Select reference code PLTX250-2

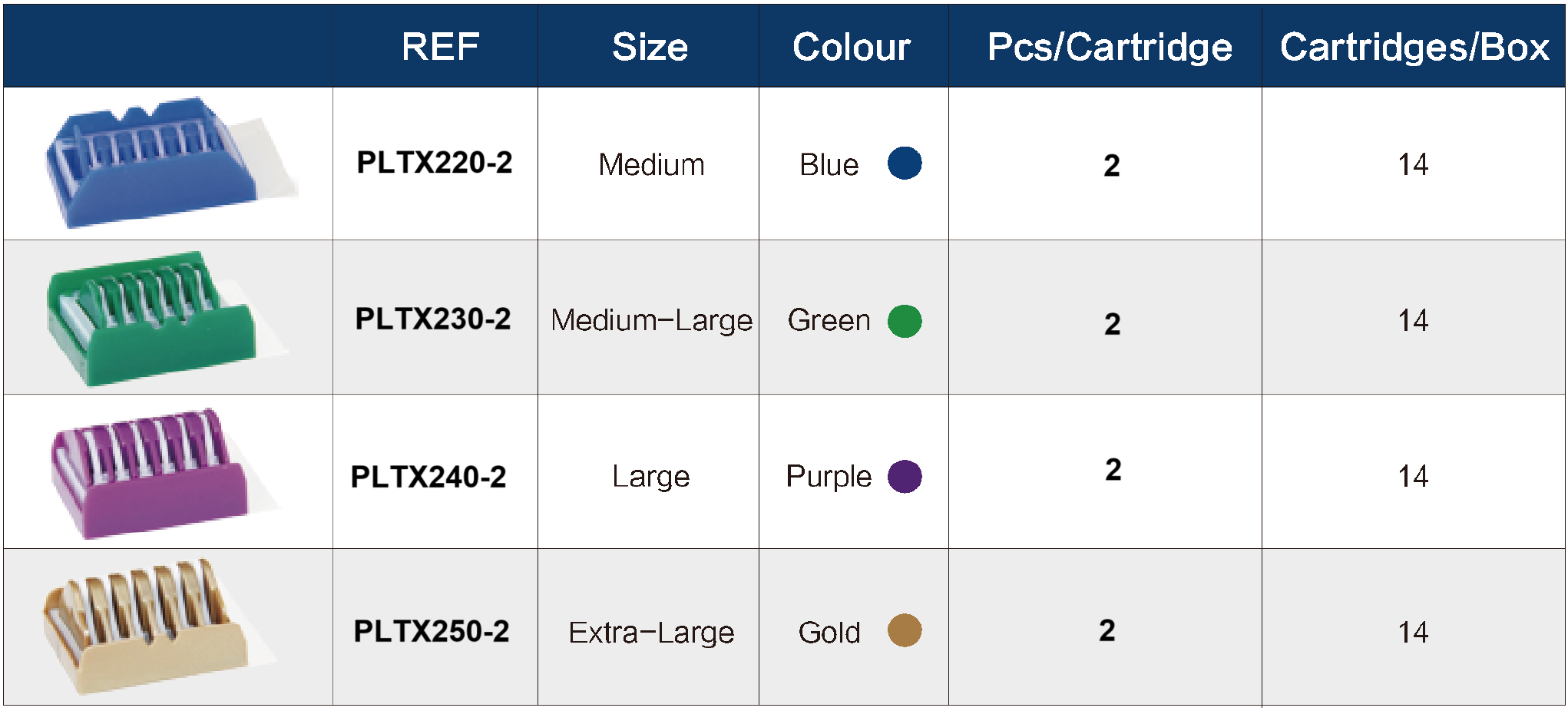pyautogui.click(x=432, y=631)
